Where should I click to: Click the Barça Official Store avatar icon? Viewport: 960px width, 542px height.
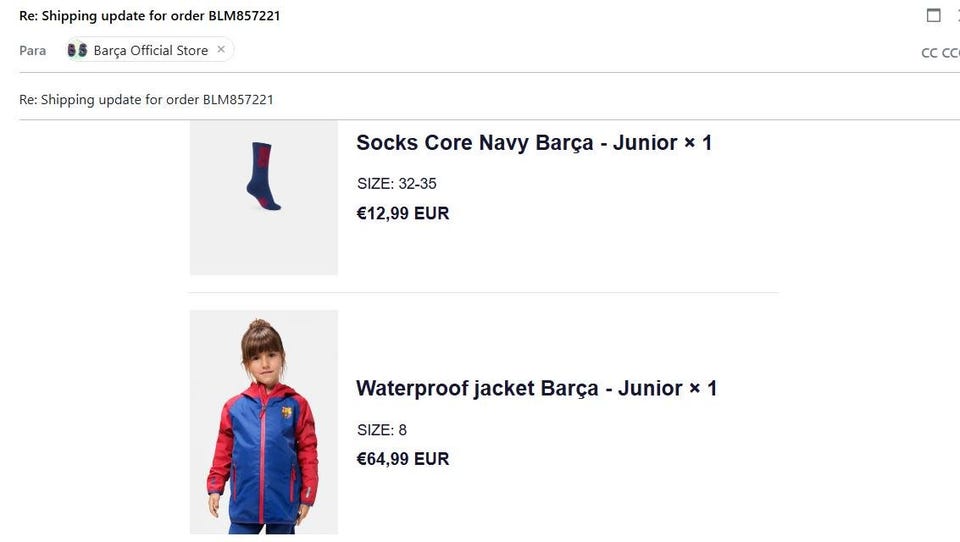pyautogui.click(x=77, y=50)
